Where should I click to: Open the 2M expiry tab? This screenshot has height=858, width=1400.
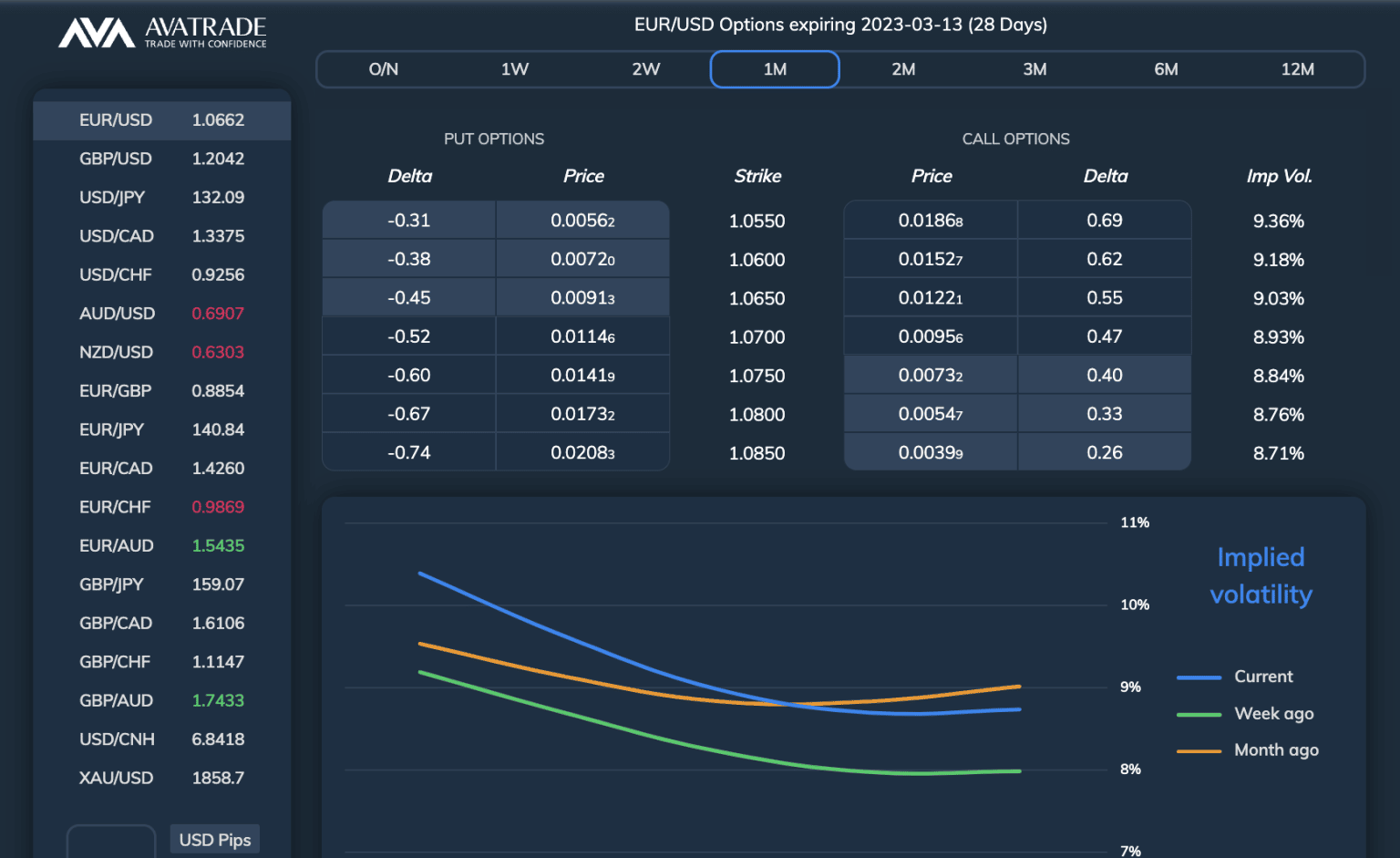(x=904, y=69)
